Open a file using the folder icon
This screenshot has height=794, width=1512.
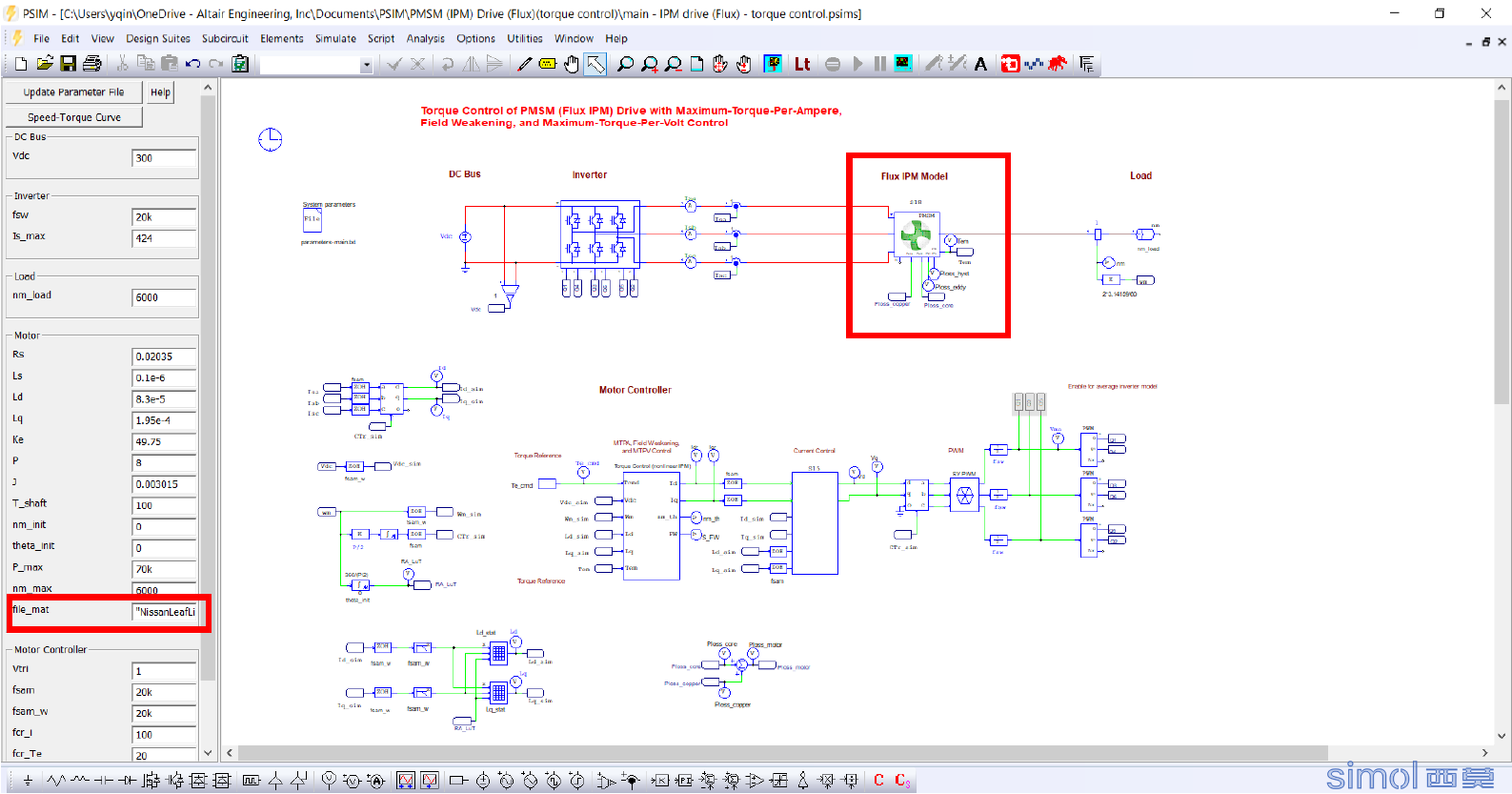(x=45, y=64)
